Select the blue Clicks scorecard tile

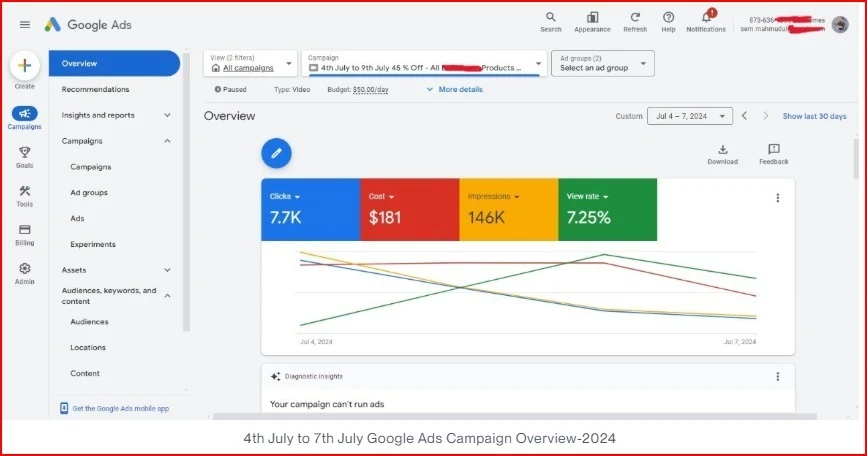311,209
